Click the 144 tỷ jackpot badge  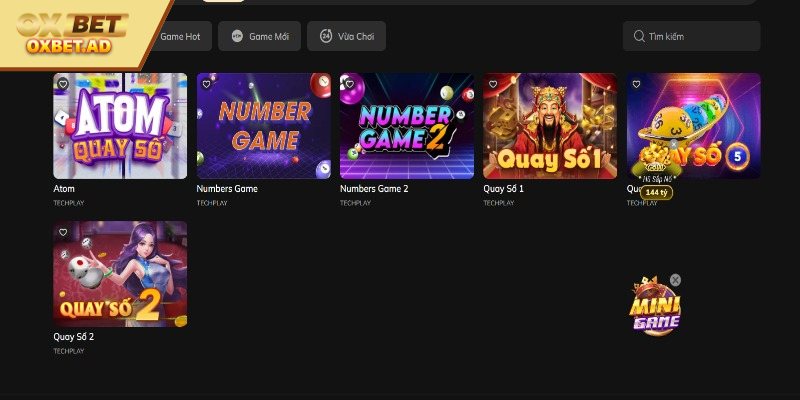tap(655, 192)
